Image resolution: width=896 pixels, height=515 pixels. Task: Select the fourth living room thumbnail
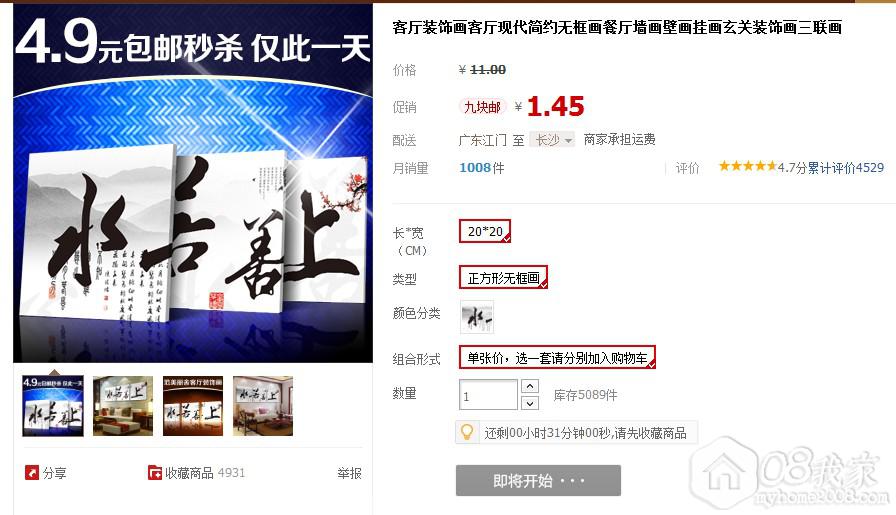263,406
